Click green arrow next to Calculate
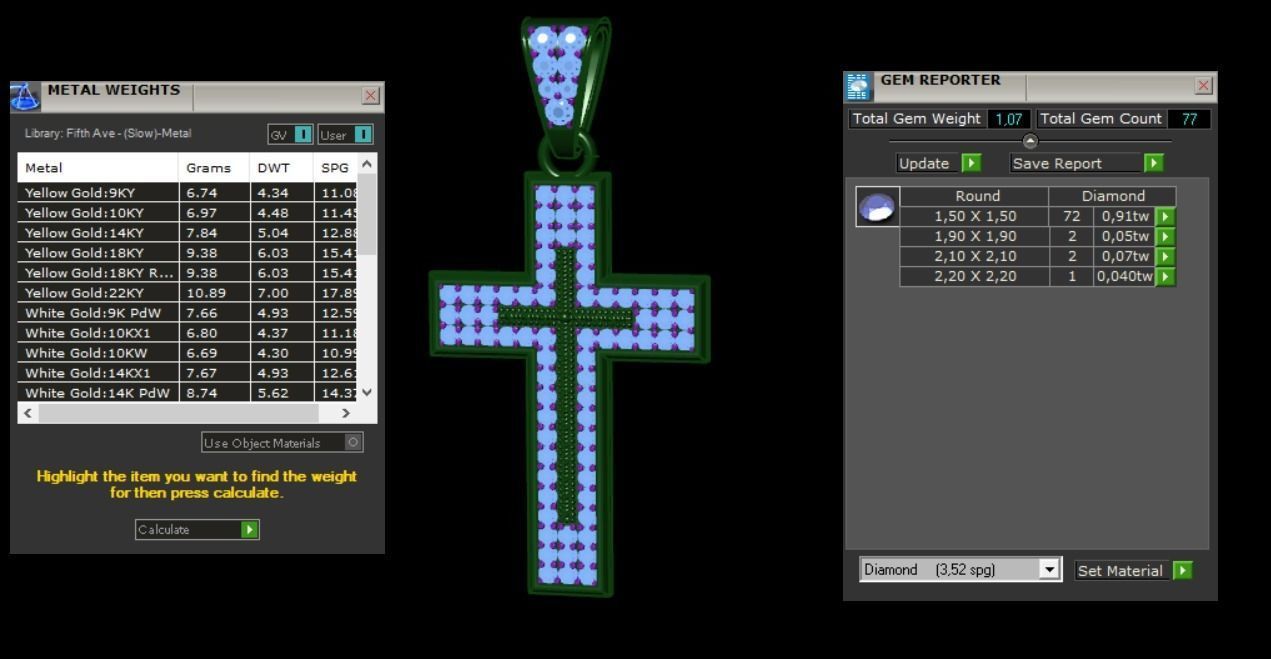This screenshot has height=659, width=1271. [250, 530]
